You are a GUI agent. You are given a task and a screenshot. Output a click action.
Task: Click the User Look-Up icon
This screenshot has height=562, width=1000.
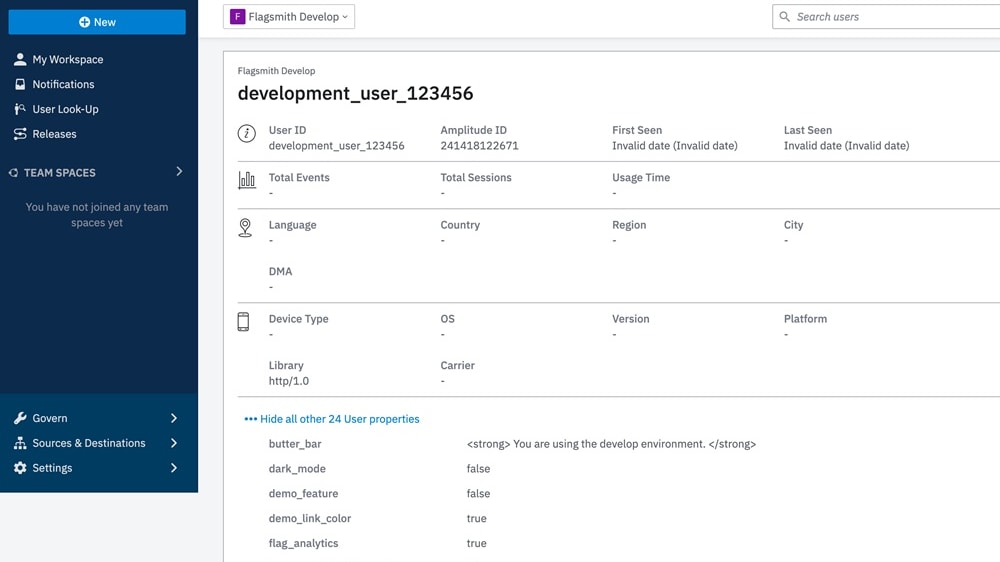[20, 109]
